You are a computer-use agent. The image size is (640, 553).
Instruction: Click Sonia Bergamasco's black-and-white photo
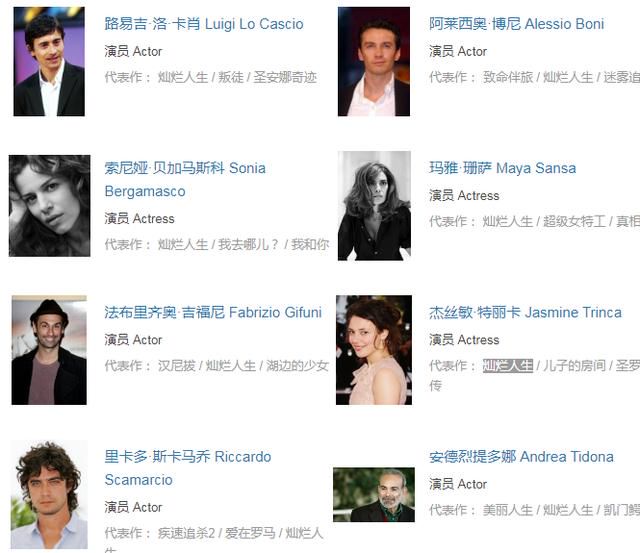[x=49, y=206]
